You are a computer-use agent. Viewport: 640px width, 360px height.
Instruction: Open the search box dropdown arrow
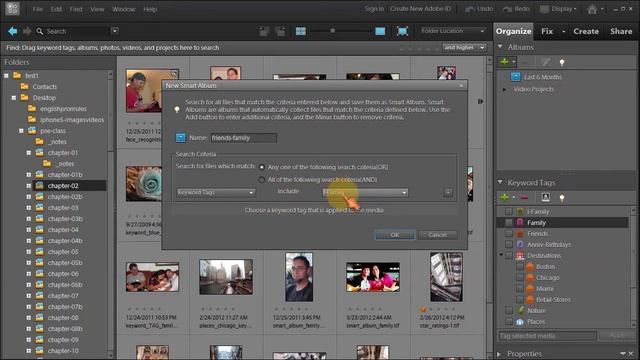[x=115, y=31]
